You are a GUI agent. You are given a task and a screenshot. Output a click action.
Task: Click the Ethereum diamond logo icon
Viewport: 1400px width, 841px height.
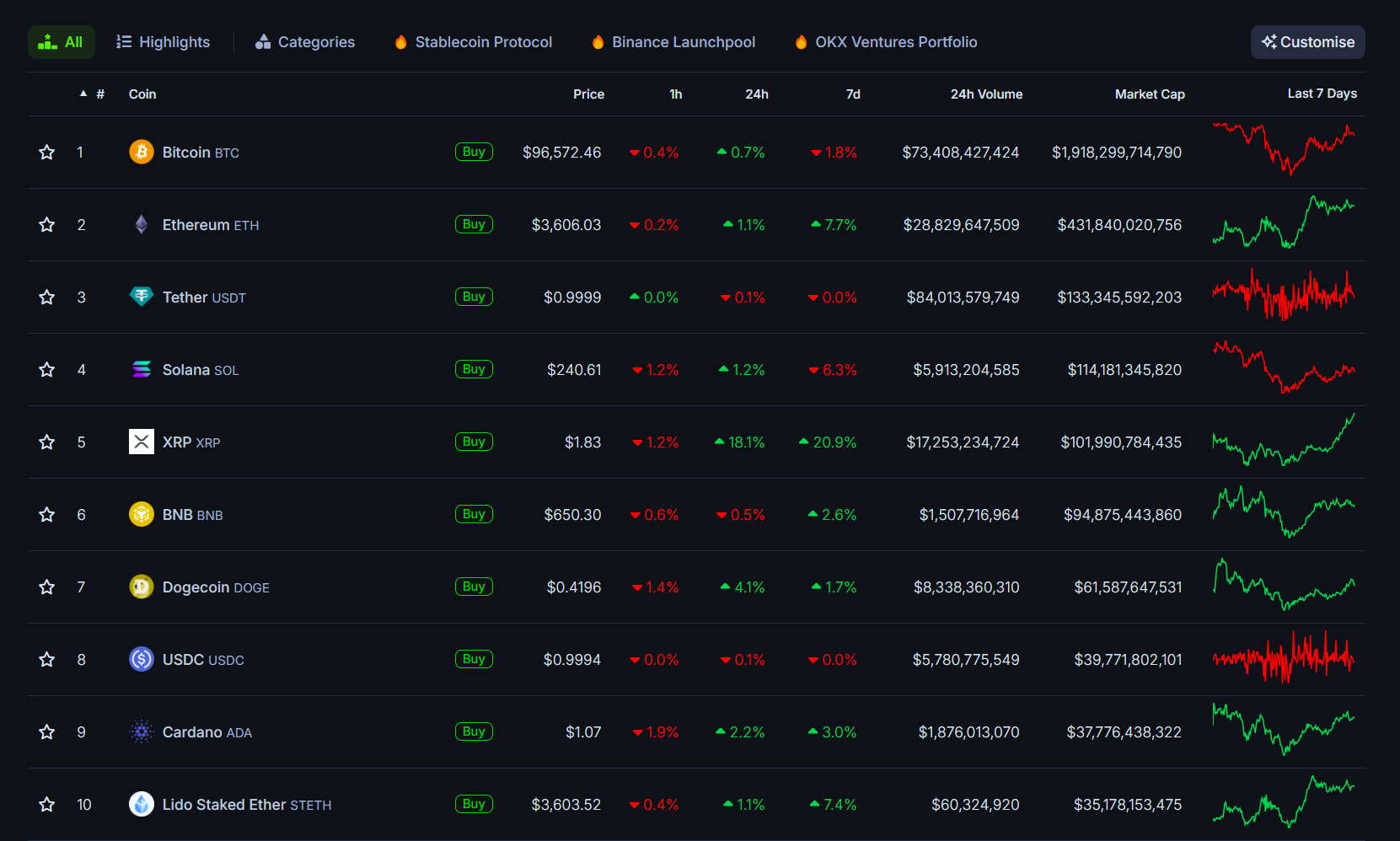pos(141,225)
